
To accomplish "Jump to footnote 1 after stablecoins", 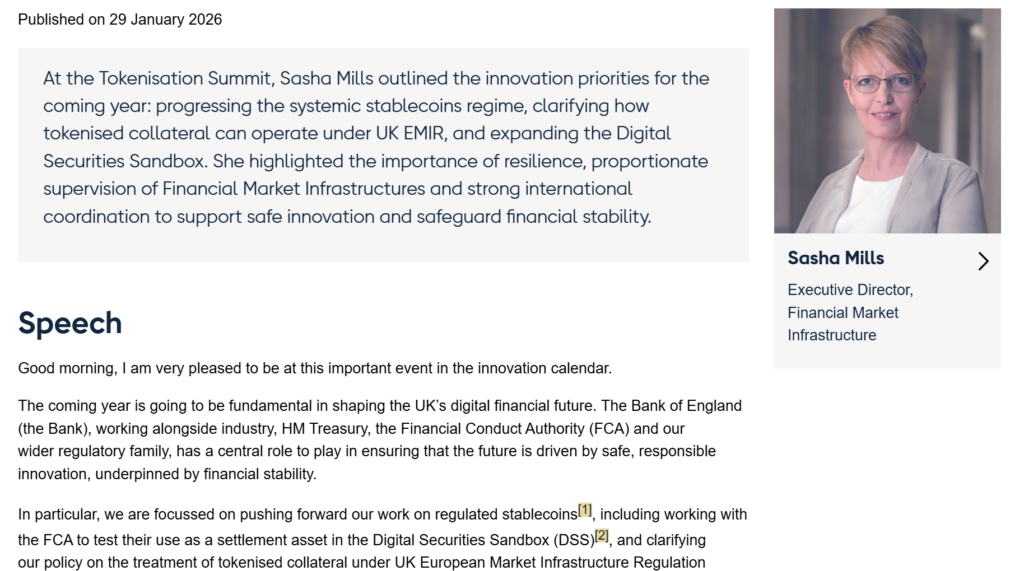I will 585,512.
